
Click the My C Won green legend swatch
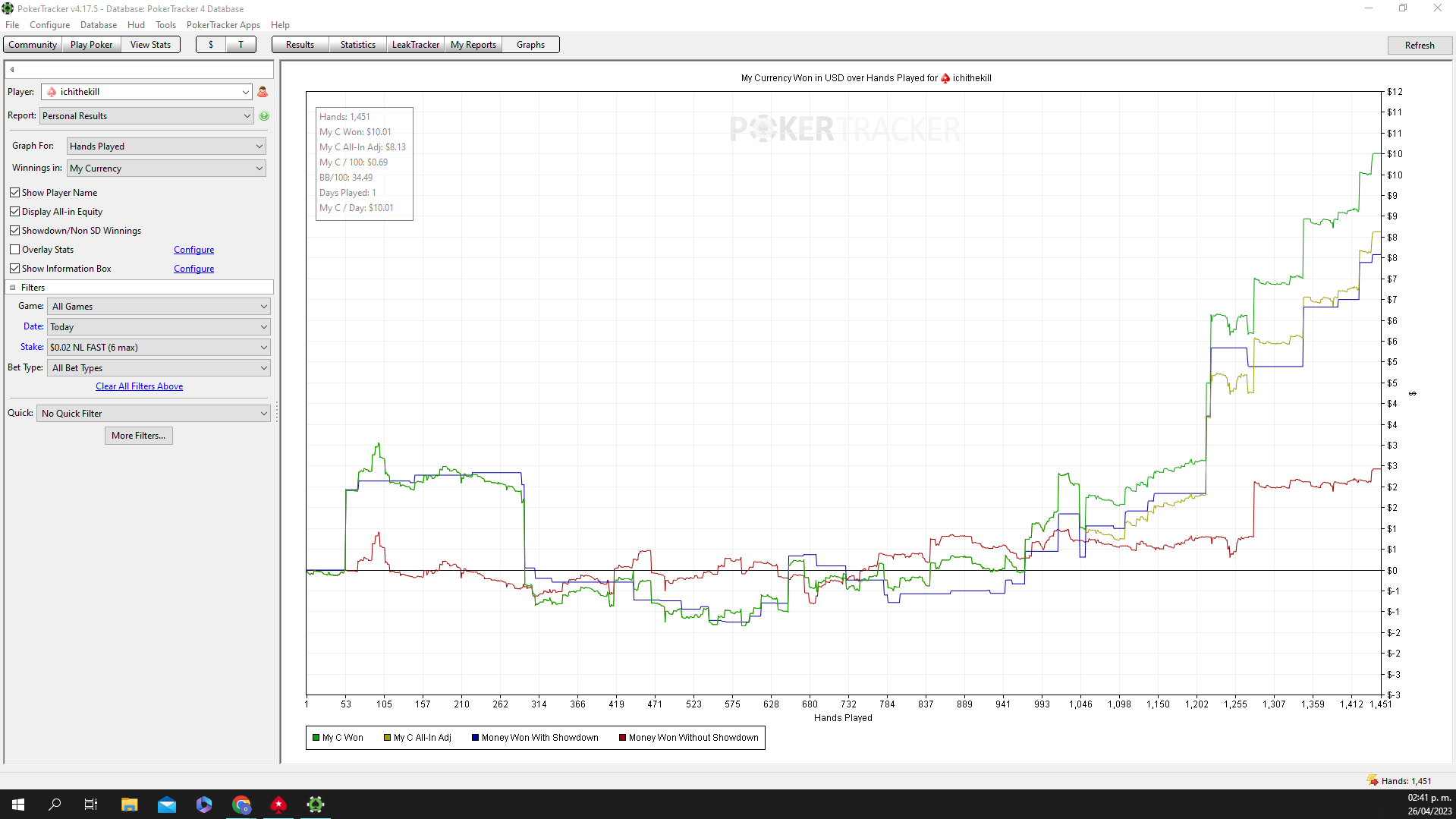coord(316,738)
